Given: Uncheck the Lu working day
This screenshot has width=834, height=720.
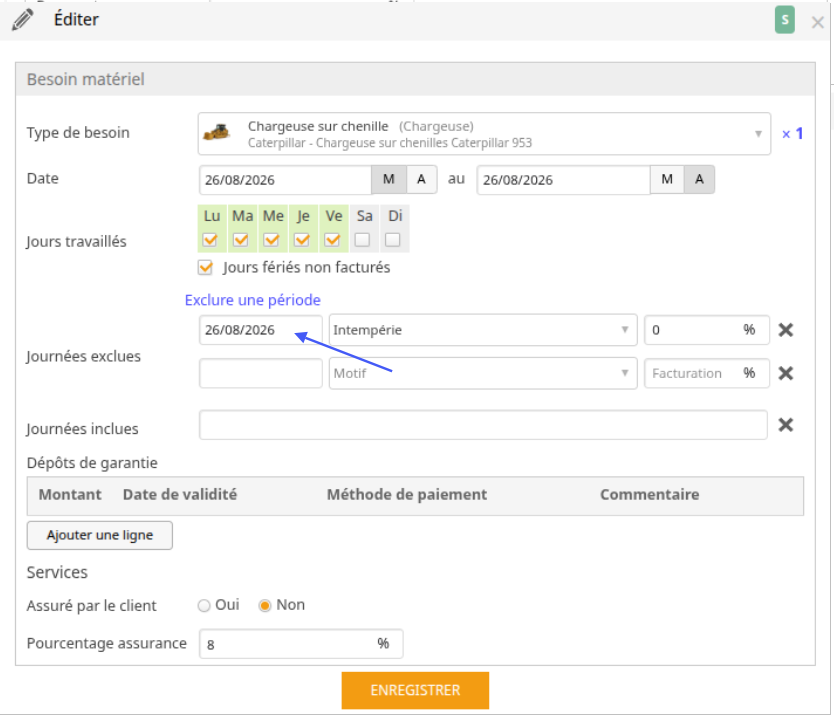Looking at the screenshot, I should click(210, 240).
